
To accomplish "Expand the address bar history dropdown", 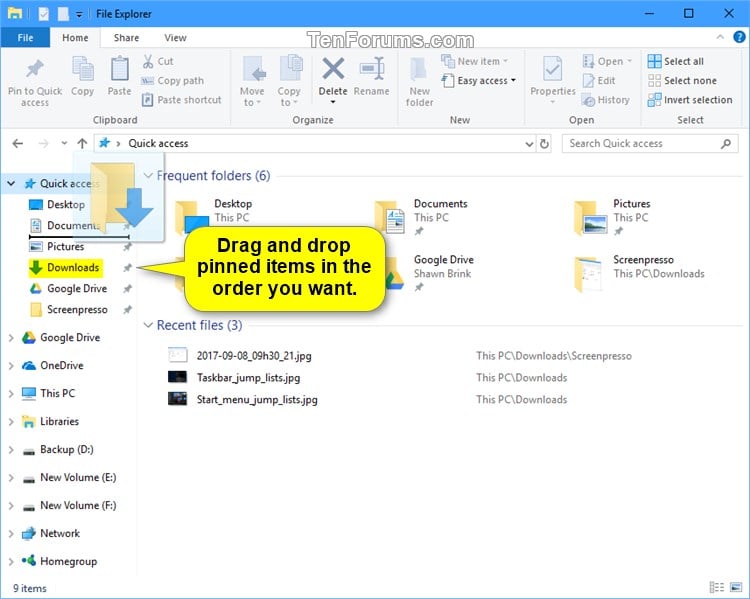I will pyautogui.click(x=529, y=144).
